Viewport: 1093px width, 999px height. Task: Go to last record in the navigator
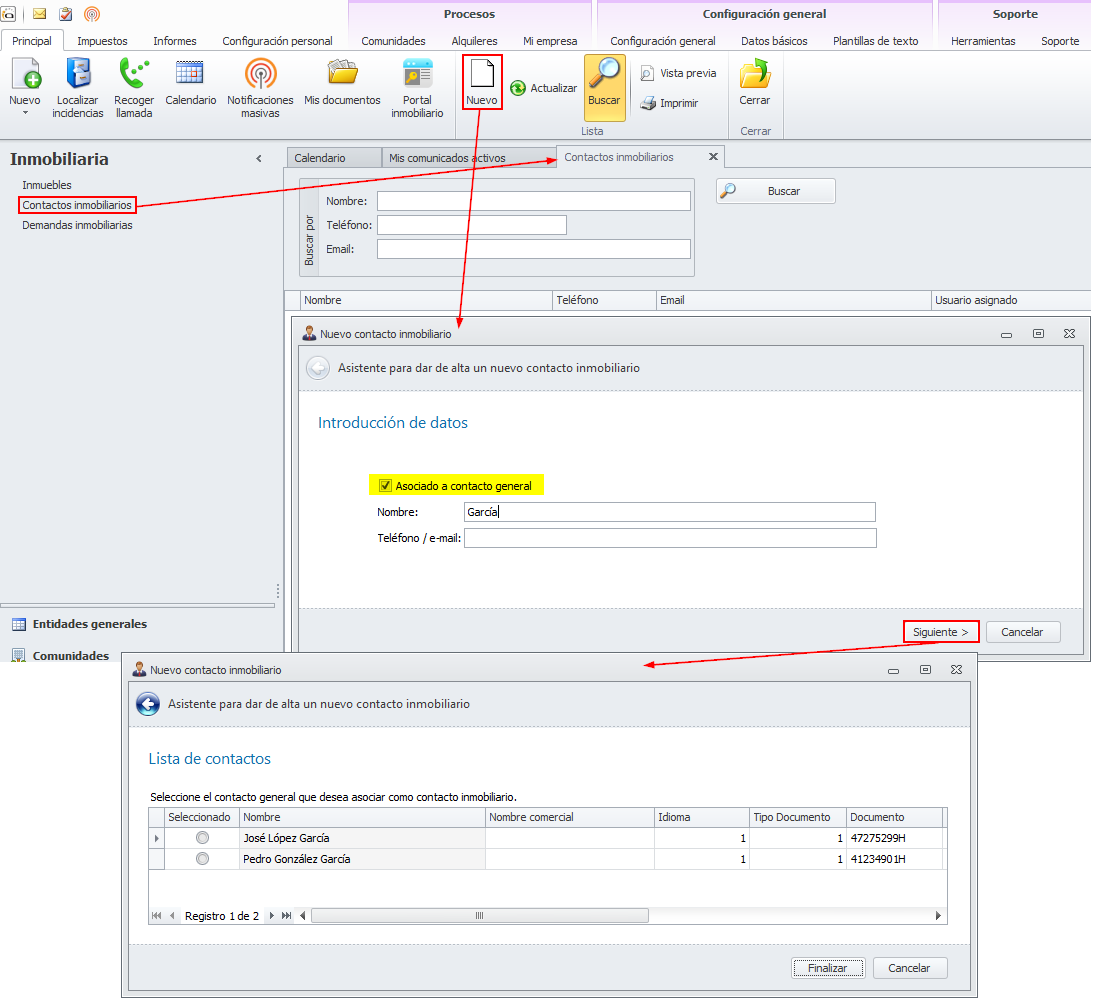pos(286,915)
